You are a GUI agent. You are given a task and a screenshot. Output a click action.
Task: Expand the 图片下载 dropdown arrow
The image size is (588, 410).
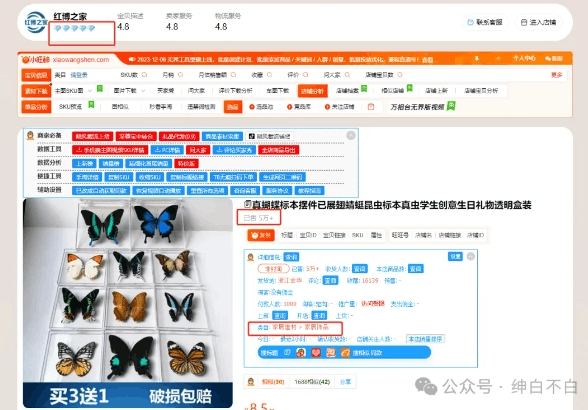pos(143,91)
